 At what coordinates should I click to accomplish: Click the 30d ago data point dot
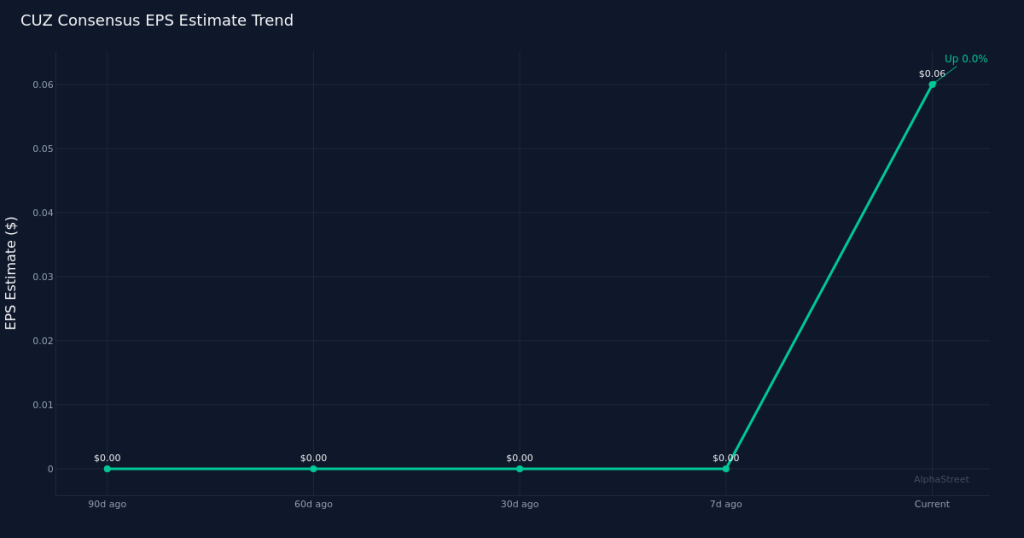click(519, 468)
